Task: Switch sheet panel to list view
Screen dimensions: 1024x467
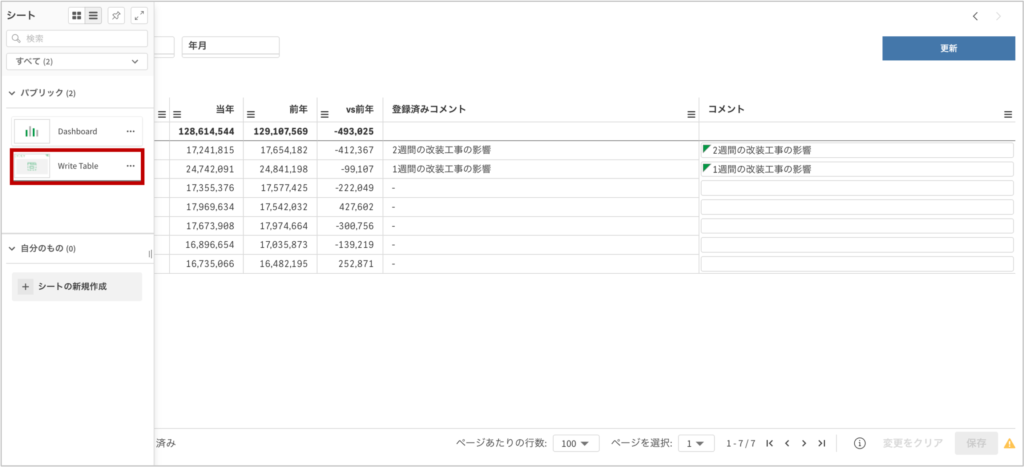Action: point(93,16)
